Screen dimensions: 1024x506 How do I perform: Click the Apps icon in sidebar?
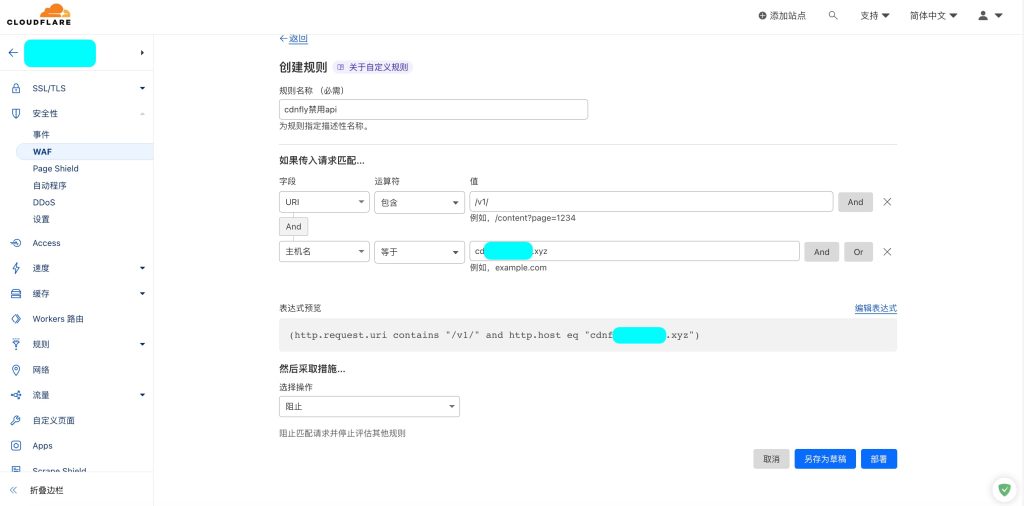coord(16,446)
